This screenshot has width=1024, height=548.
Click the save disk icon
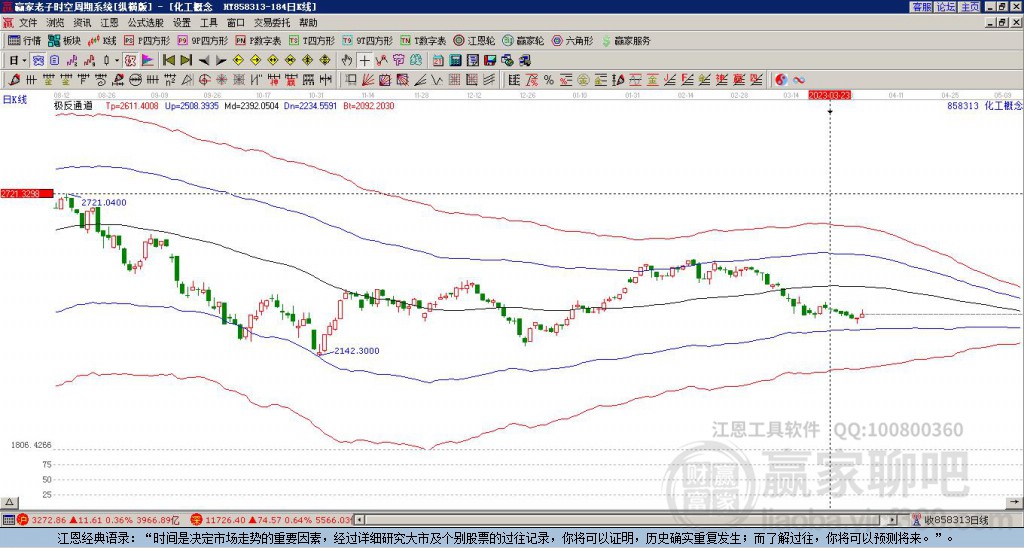coord(490,61)
